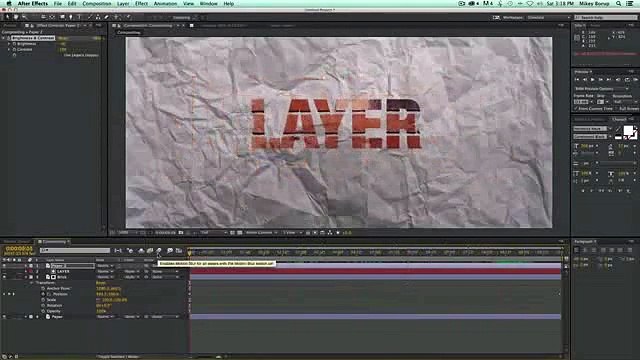Open the Window menu
The height and width of the screenshot is (360, 640).
[208, 4]
